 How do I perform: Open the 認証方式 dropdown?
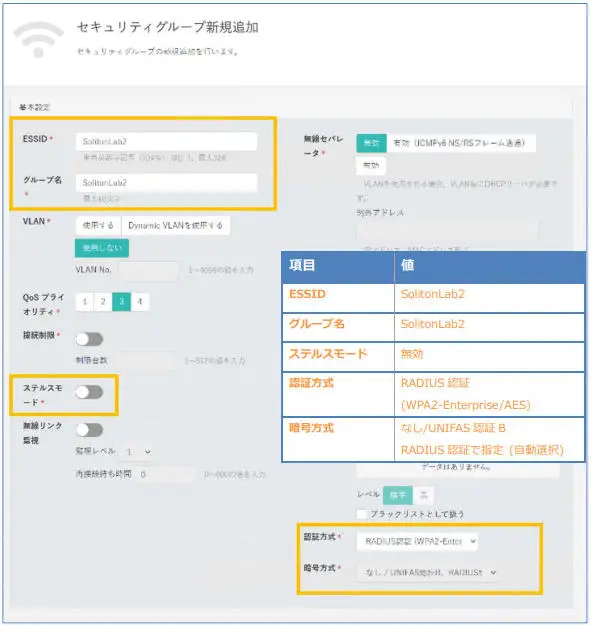pyautogui.click(x=417, y=542)
